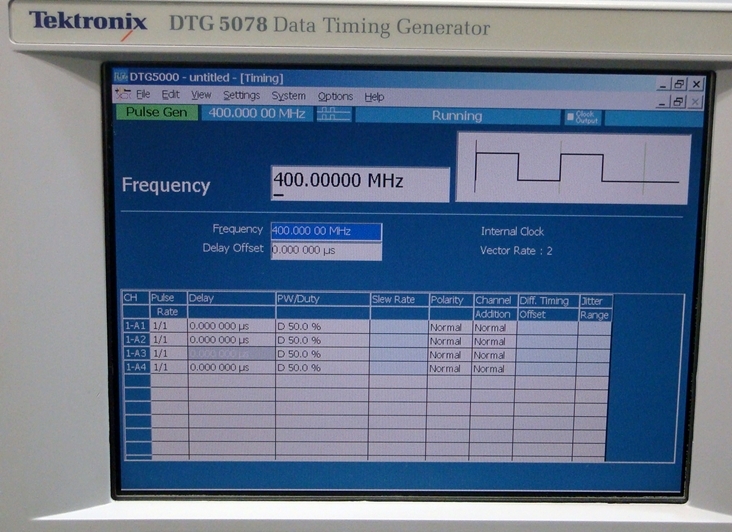Click the Delay Offset input field
Screen dimensions: 732x532
(x=326, y=251)
